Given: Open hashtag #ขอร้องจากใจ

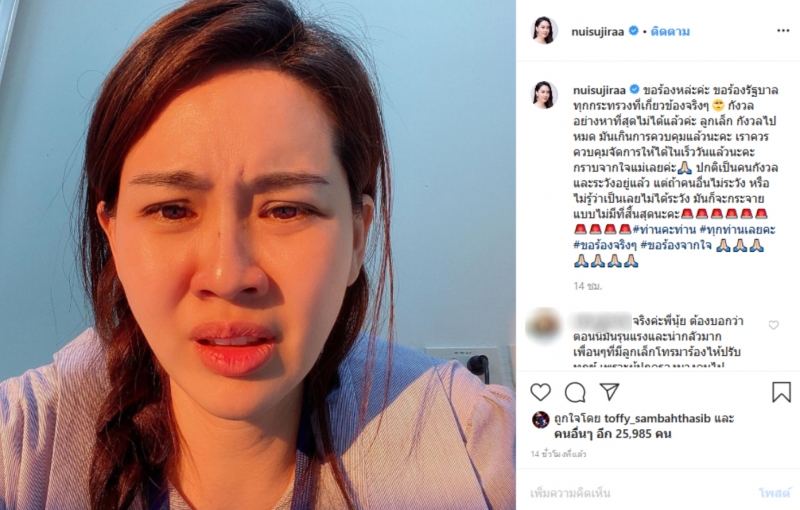Looking at the screenshot, I should 676,245.
